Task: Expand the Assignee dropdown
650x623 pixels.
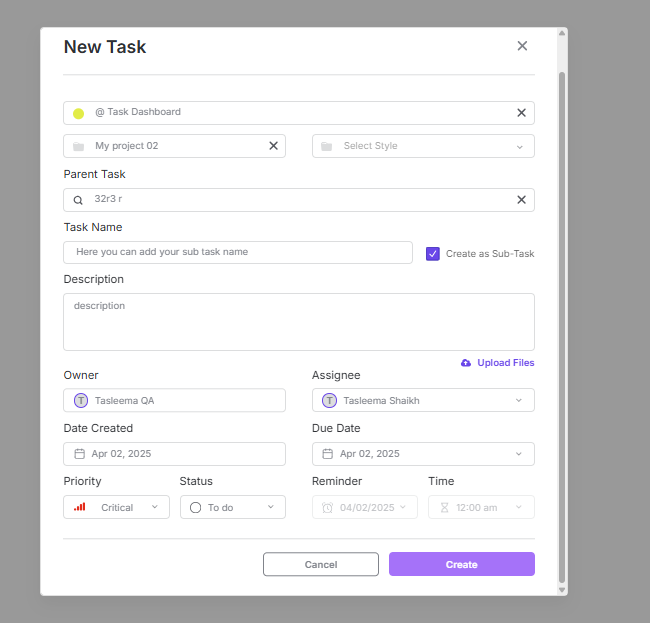Action: click(519, 401)
